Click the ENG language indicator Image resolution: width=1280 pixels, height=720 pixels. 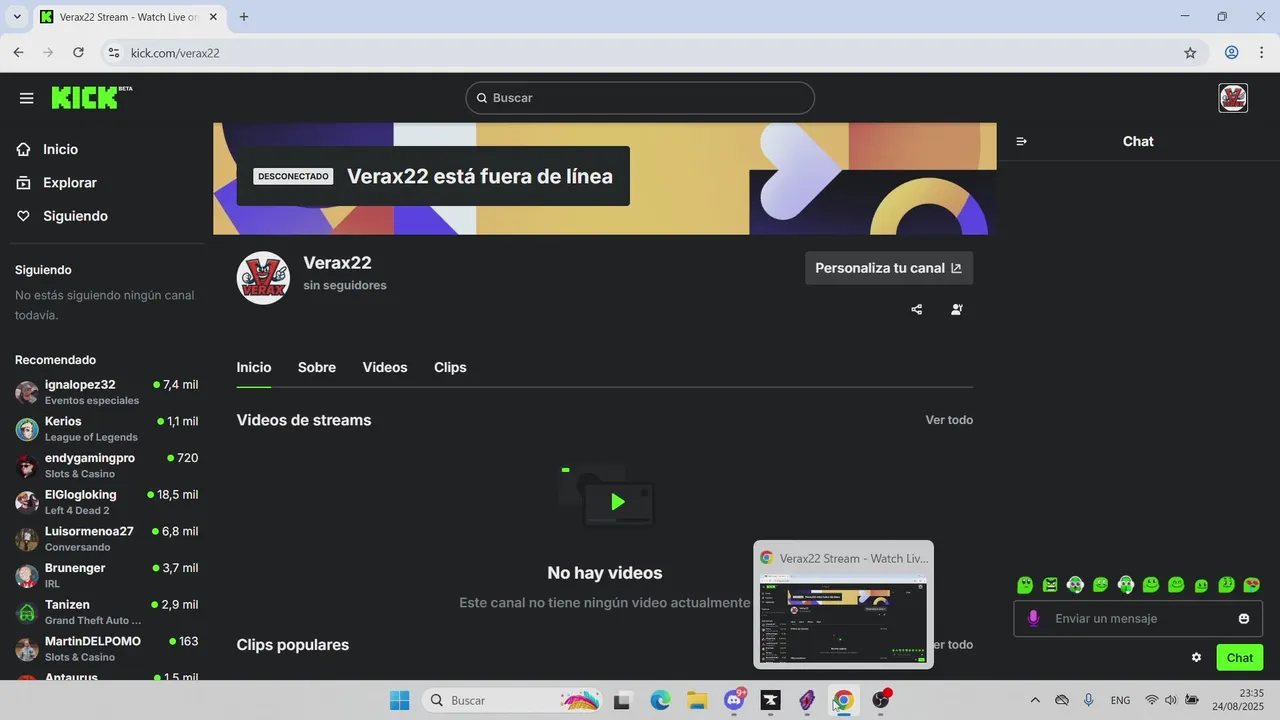[1120, 700]
